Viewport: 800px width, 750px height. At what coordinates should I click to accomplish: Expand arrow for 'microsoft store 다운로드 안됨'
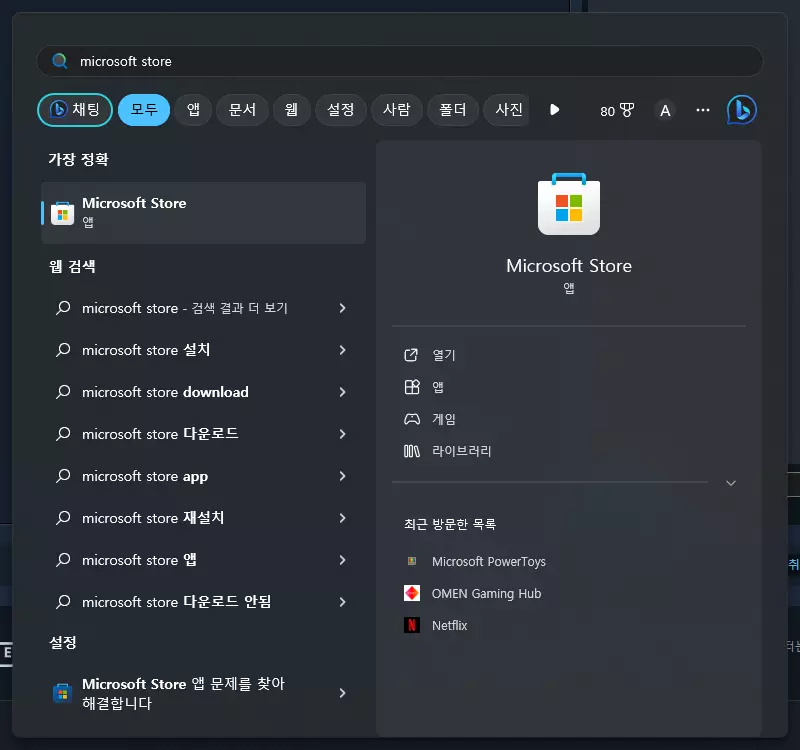(x=342, y=602)
